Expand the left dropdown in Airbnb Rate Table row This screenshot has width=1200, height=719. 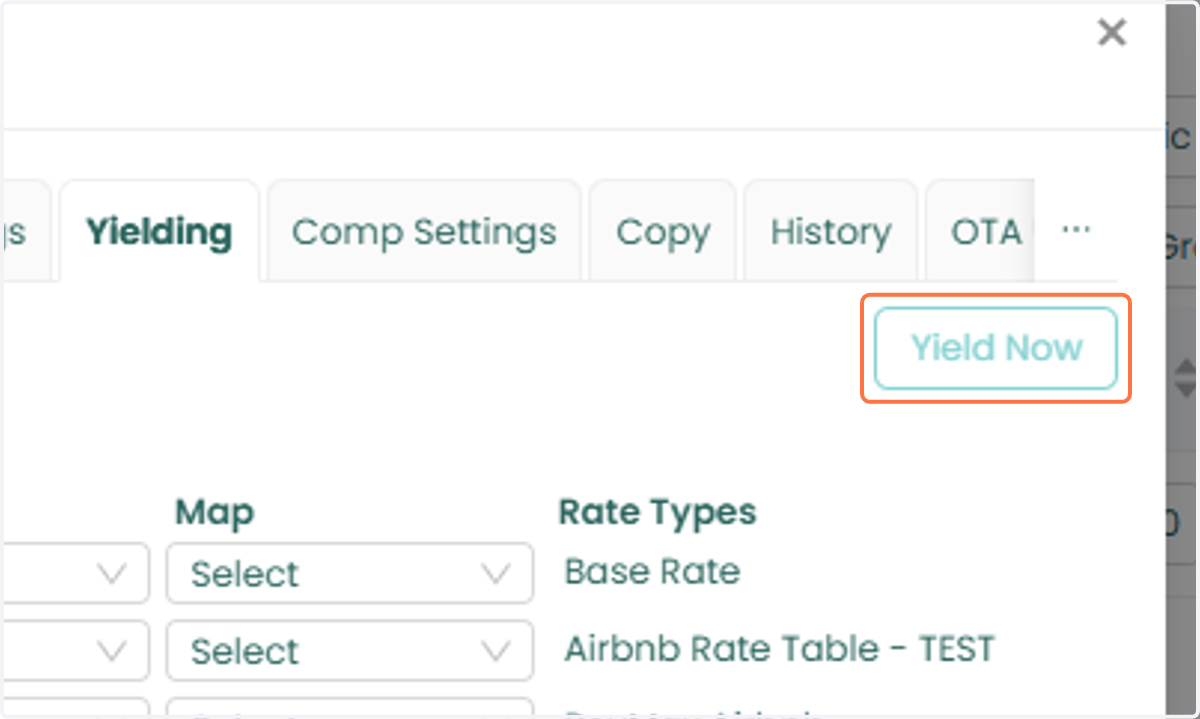tap(75, 651)
